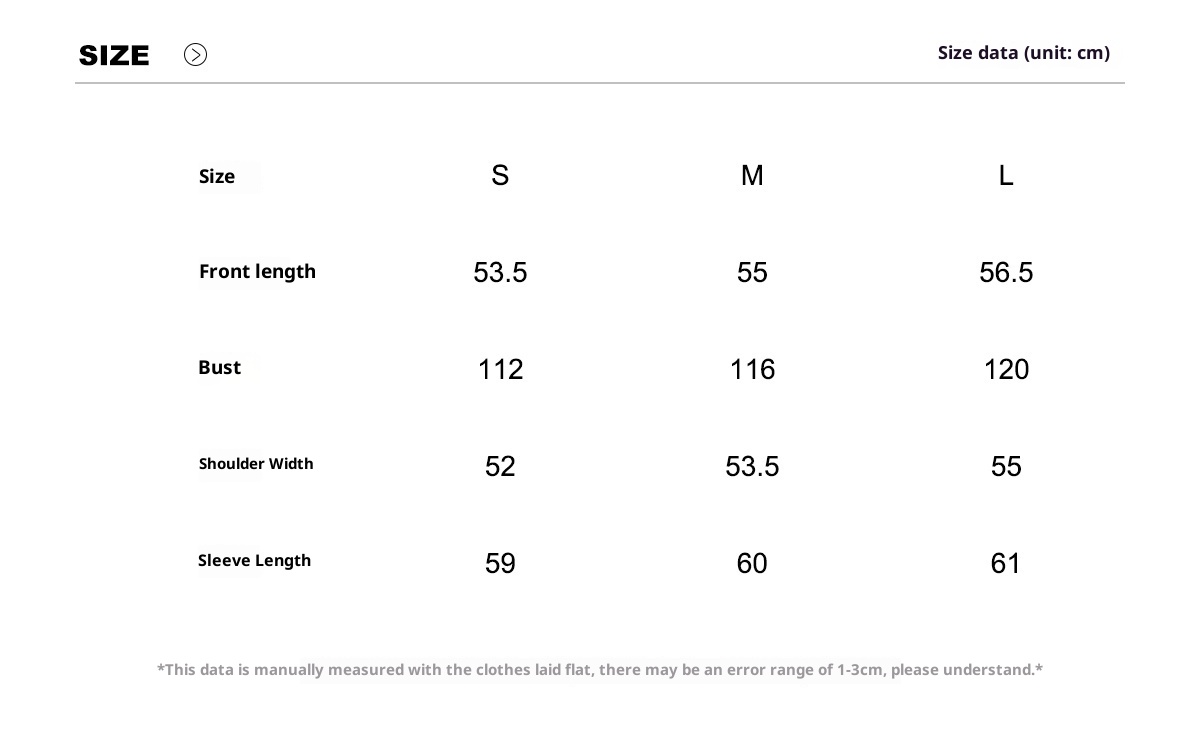
Task: Click the Sleeve Length value 60
Action: 752,564
